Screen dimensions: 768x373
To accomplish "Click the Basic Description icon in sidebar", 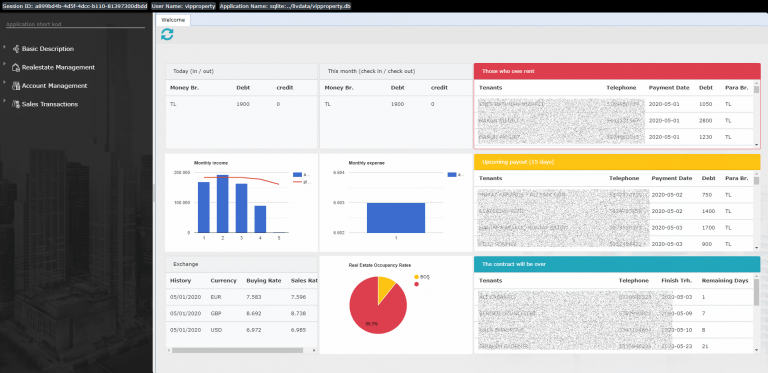I will (16, 49).
